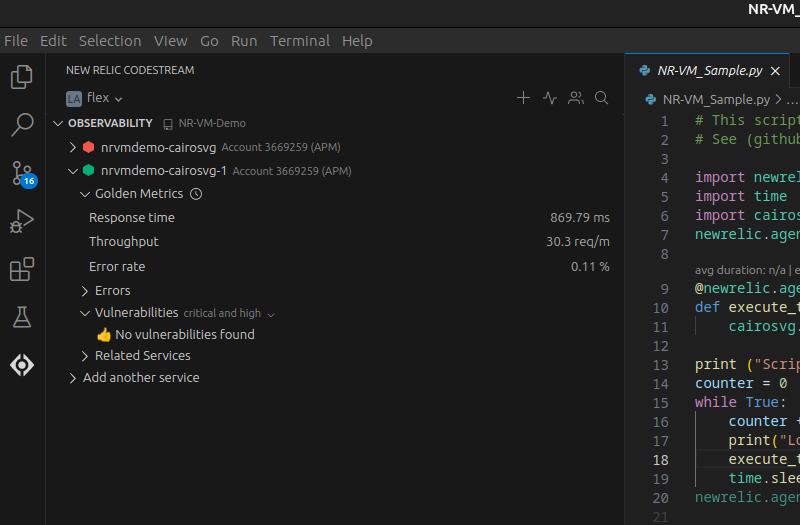The width and height of the screenshot is (800, 525).
Task: Collapse the Golden Metrics section
Action: pos(85,194)
